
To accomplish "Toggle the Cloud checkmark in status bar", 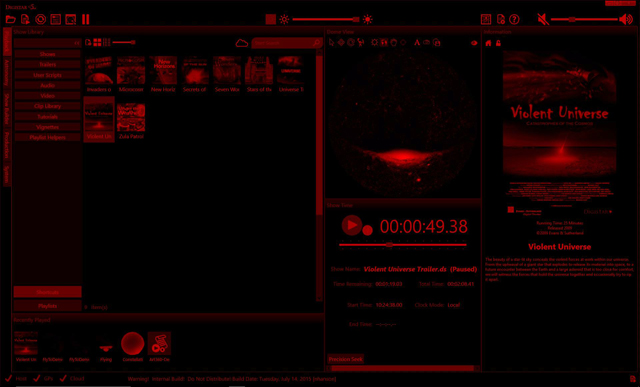I will [63, 378].
